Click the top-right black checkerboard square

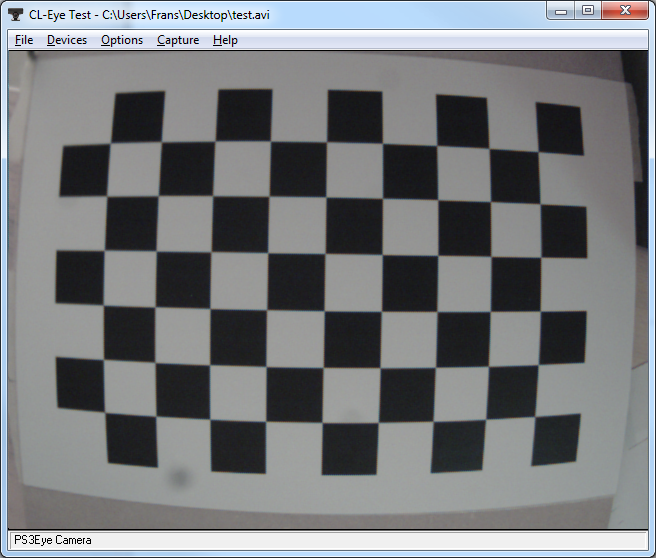tap(559, 128)
